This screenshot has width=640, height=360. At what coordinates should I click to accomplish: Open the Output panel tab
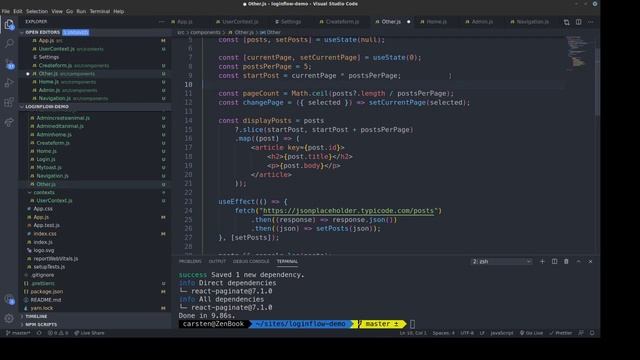(x=217, y=261)
